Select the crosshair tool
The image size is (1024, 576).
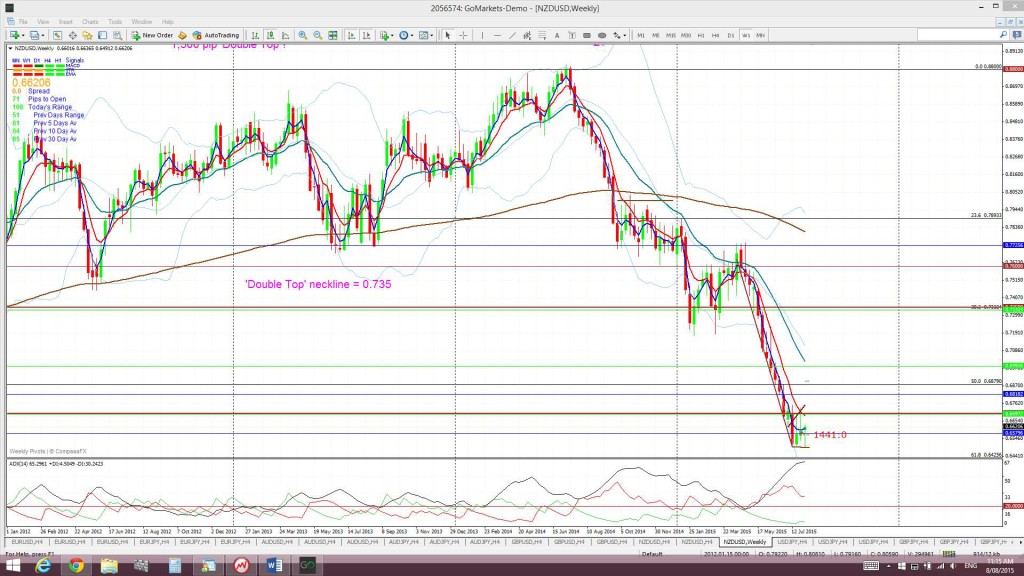(463, 35)
